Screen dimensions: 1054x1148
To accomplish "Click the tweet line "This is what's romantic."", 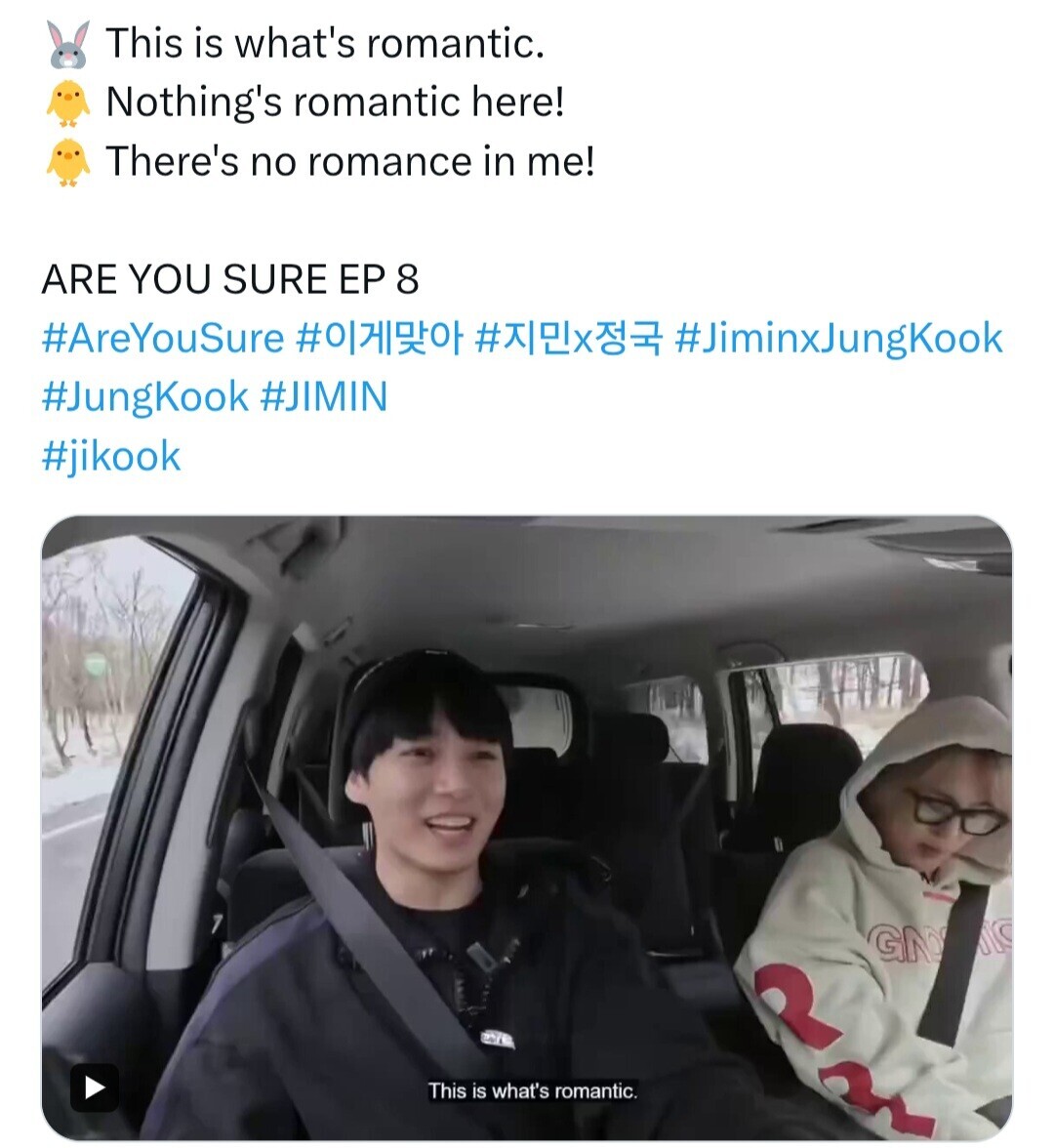I will click(326, 43).
